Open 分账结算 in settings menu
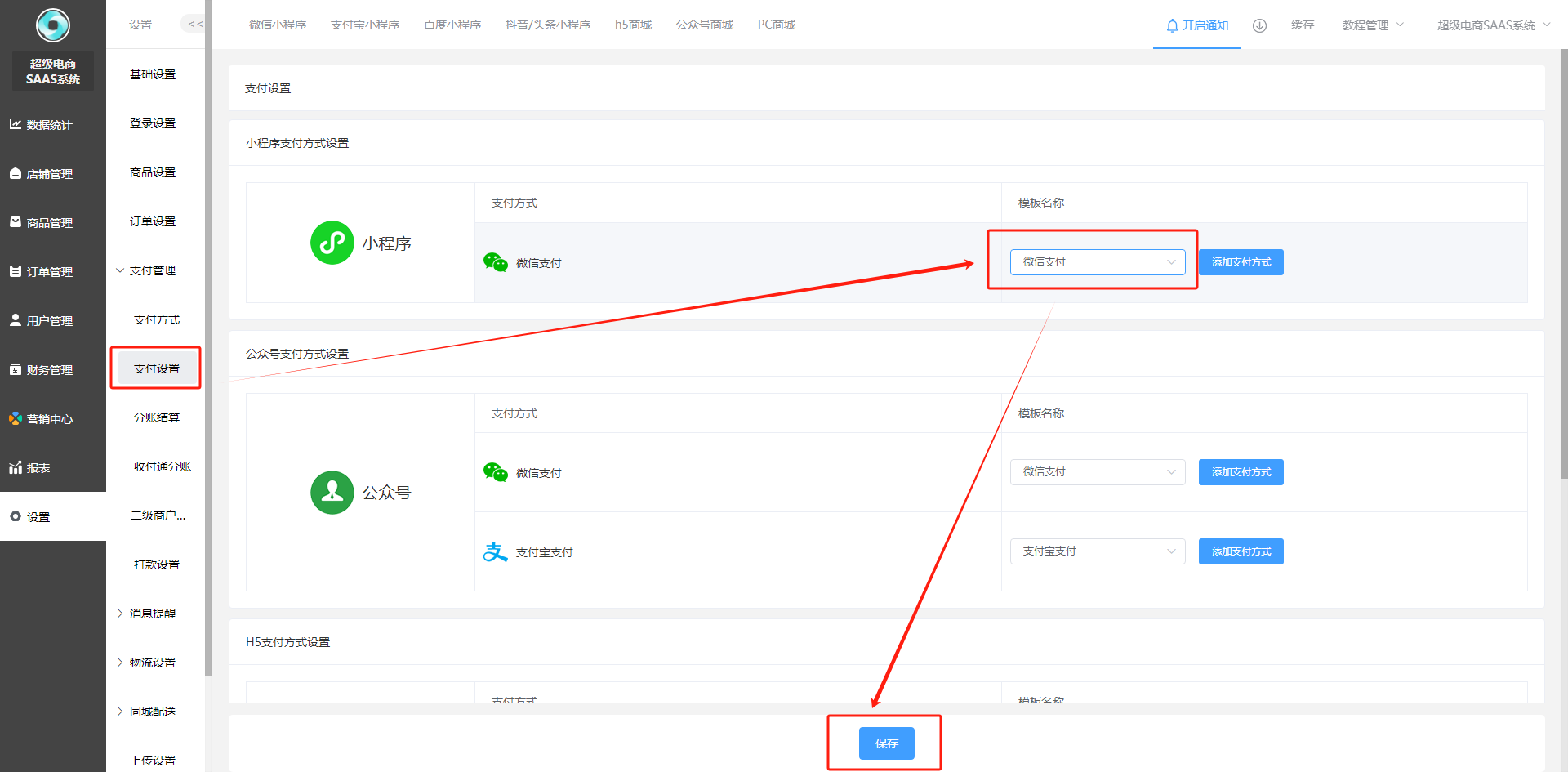Screen dimensions: 1568x772 [157, 417]
